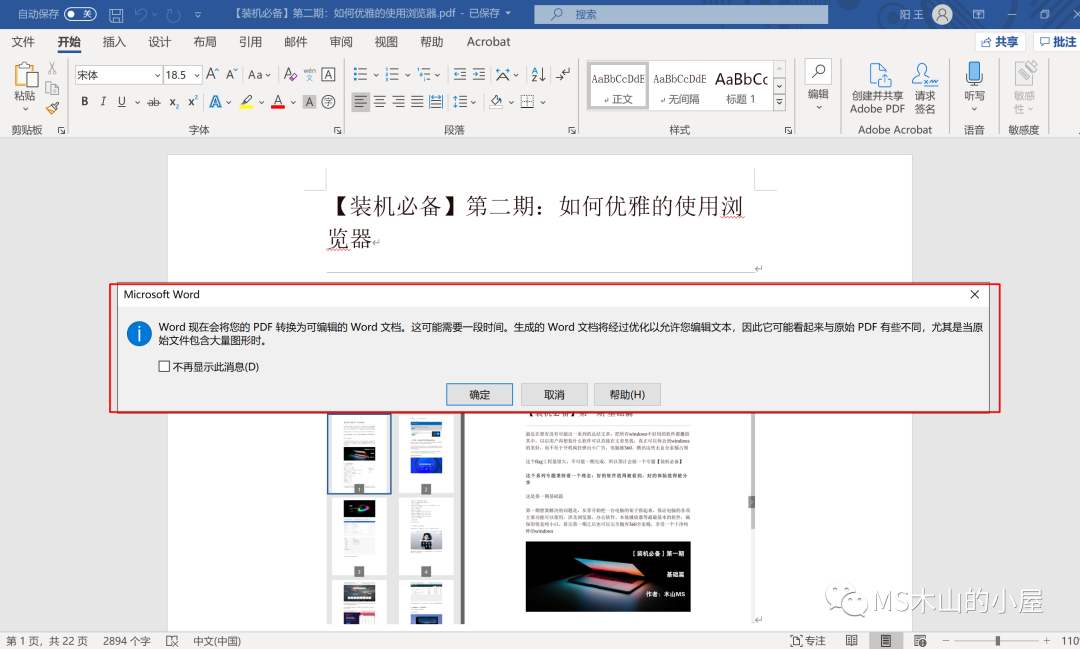Click the Paste clipboard icon
Viewport: 1080px width, 649px height.
pos(25,75)
